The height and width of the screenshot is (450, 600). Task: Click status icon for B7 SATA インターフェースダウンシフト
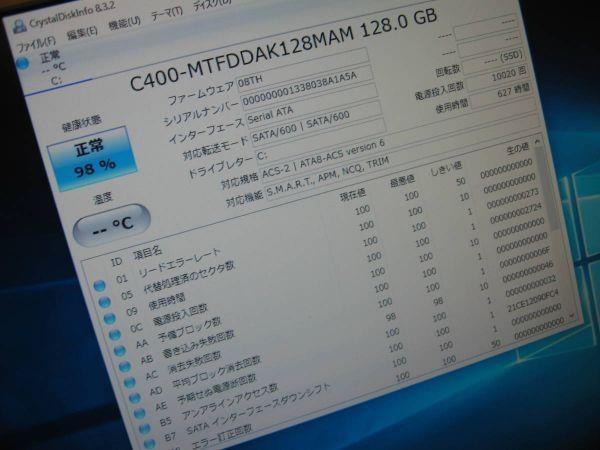point(149,444)
